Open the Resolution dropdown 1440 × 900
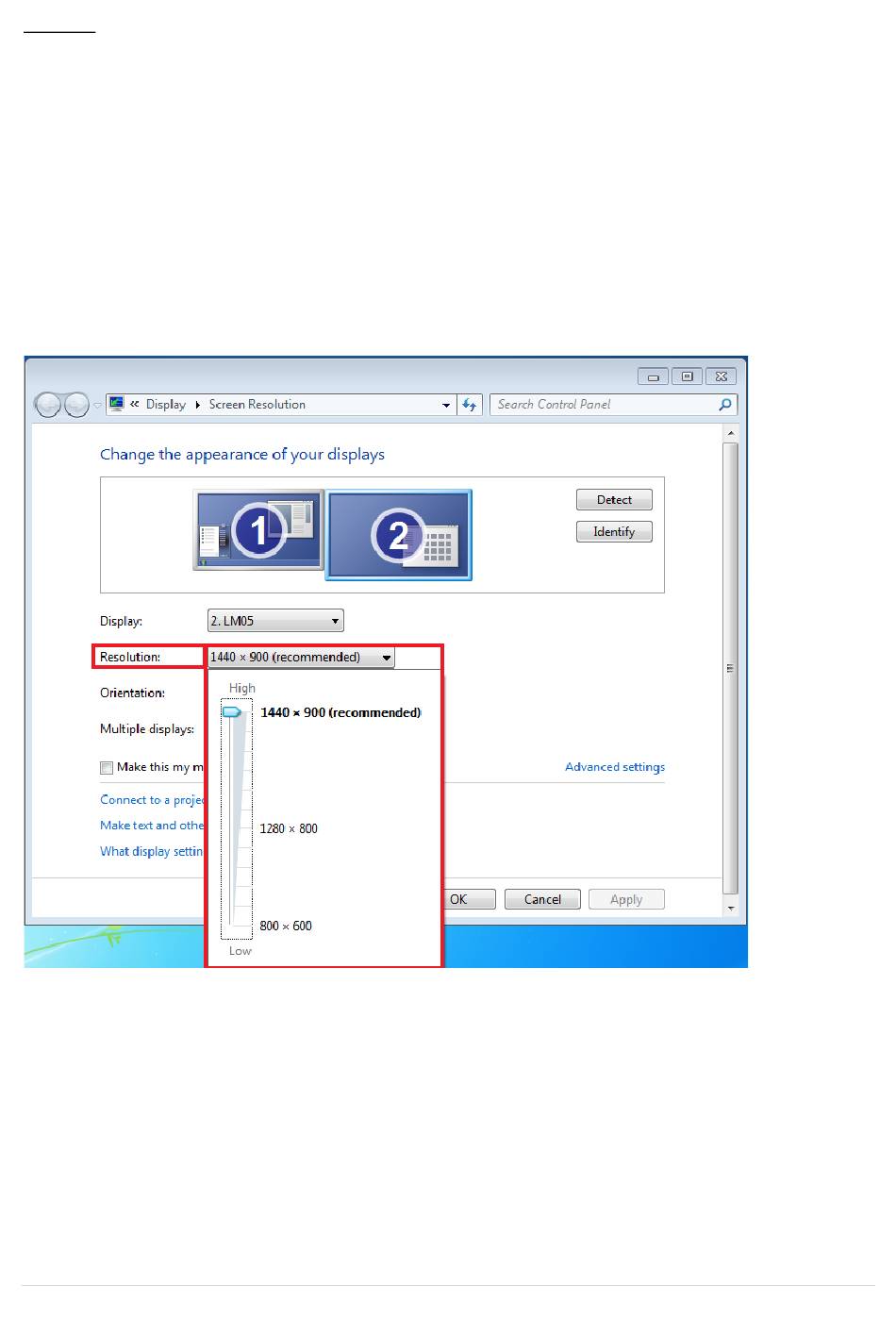This screenshot has height=1319, width=896. click(301, 658)
